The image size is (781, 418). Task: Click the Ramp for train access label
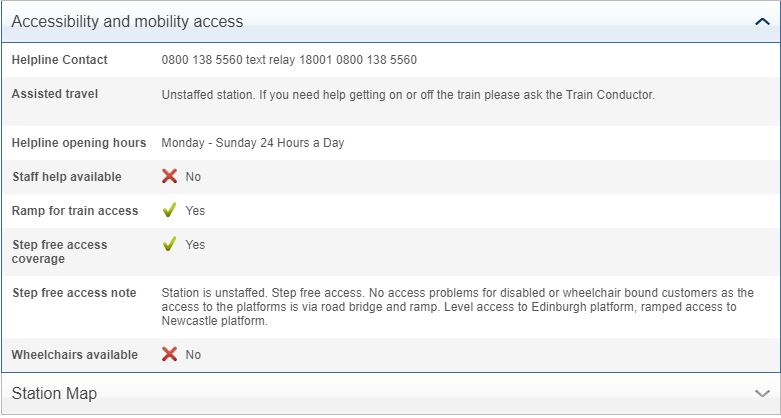pyautogui.click(x=75, y=211)
